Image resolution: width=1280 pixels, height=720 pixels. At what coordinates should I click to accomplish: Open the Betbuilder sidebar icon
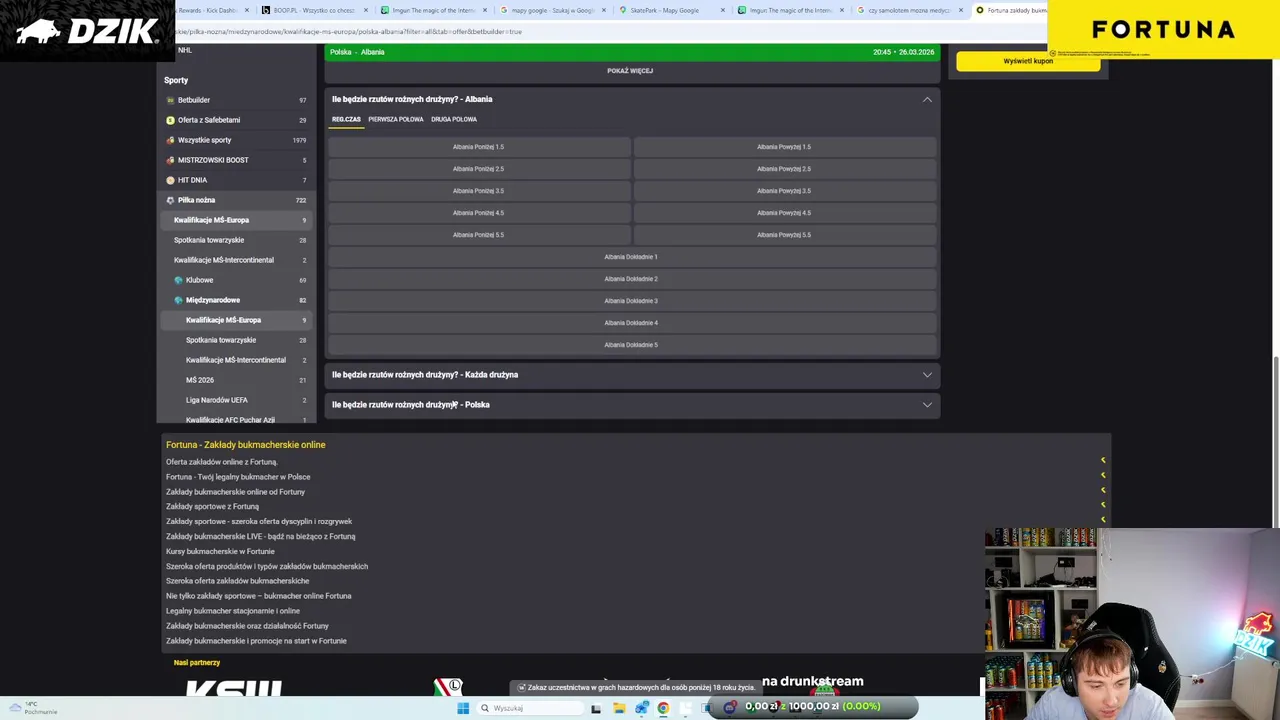tap(170, 100)
